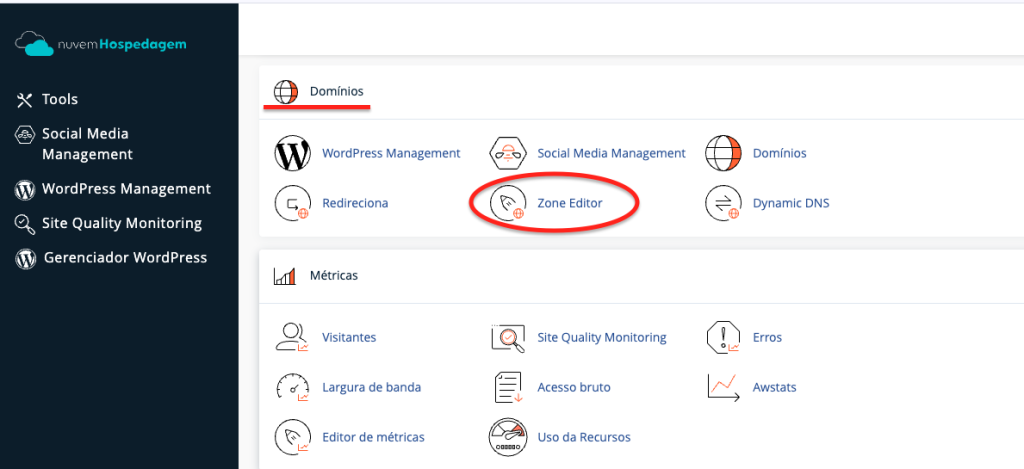Collapse the Métricas section header
The height and width of the screenshot is (469, 1024).
[x=334, y=275]
